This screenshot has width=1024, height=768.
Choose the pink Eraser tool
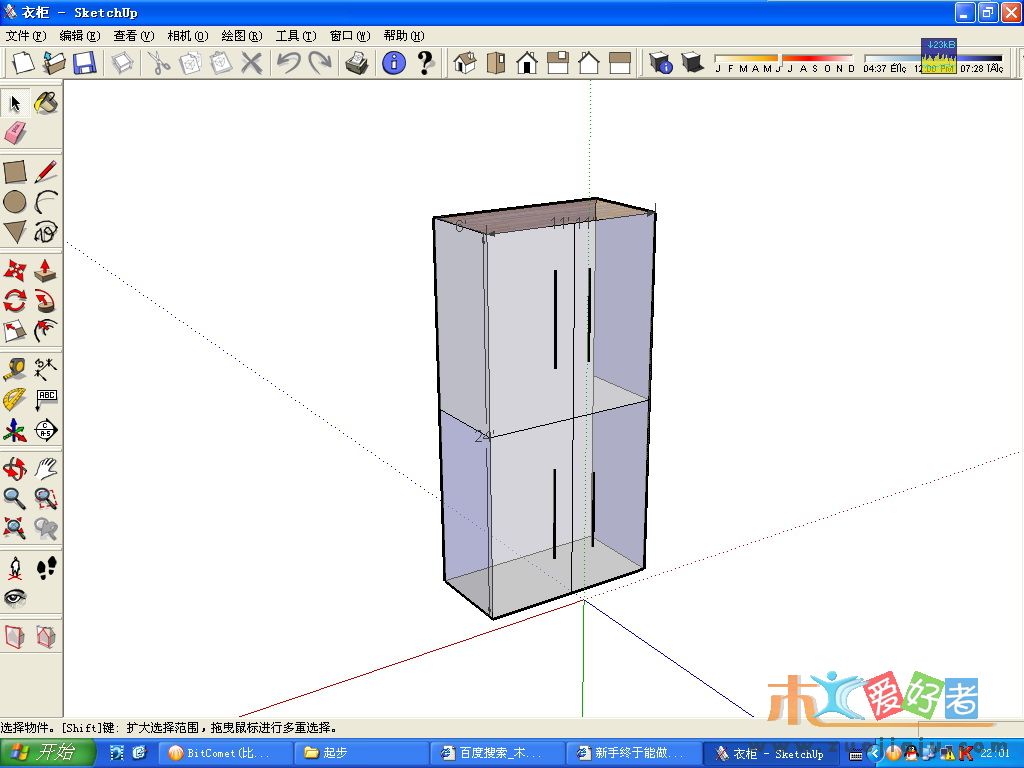pos(15,133)
